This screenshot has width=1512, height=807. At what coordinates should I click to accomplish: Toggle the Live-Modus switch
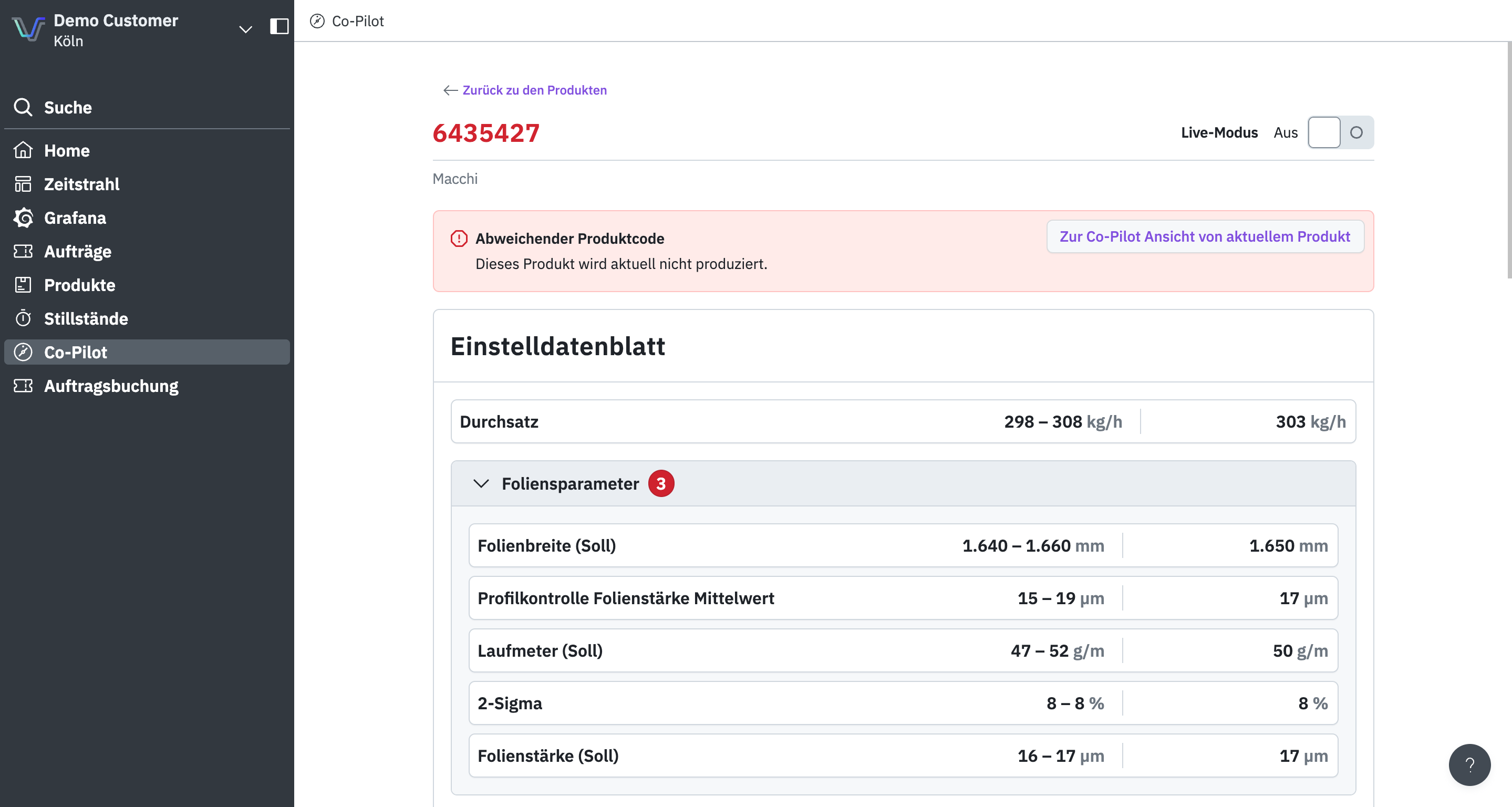[1341, 132]
